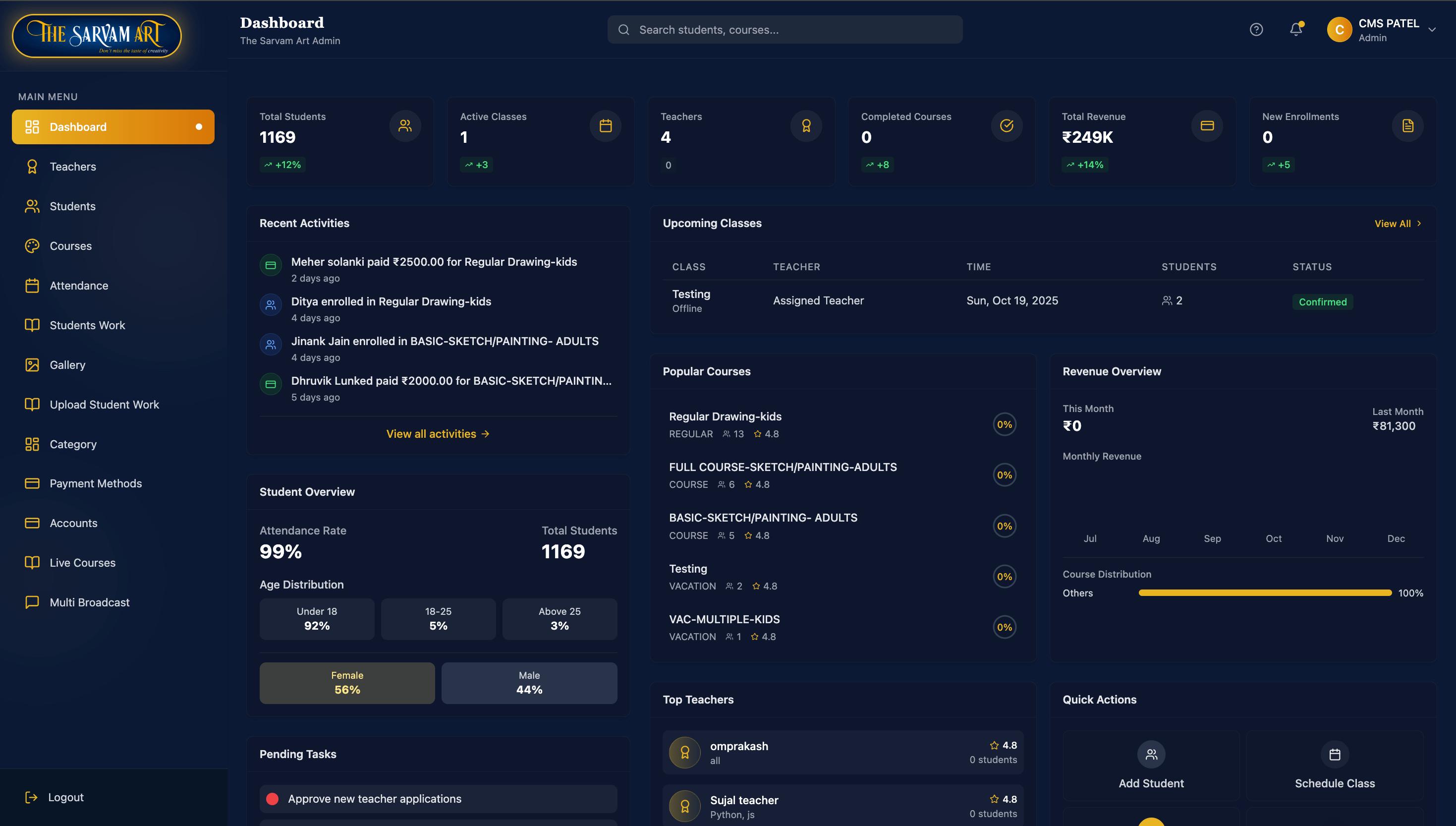Screen dimensions: 1456x826
Task: Select the Male gender box
Action: pos(529,683)
